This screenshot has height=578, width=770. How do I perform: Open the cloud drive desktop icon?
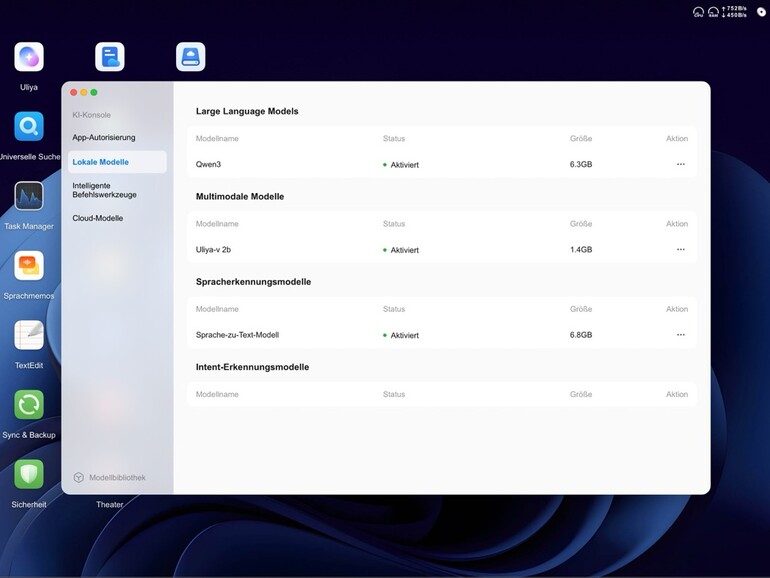point(191,57)
